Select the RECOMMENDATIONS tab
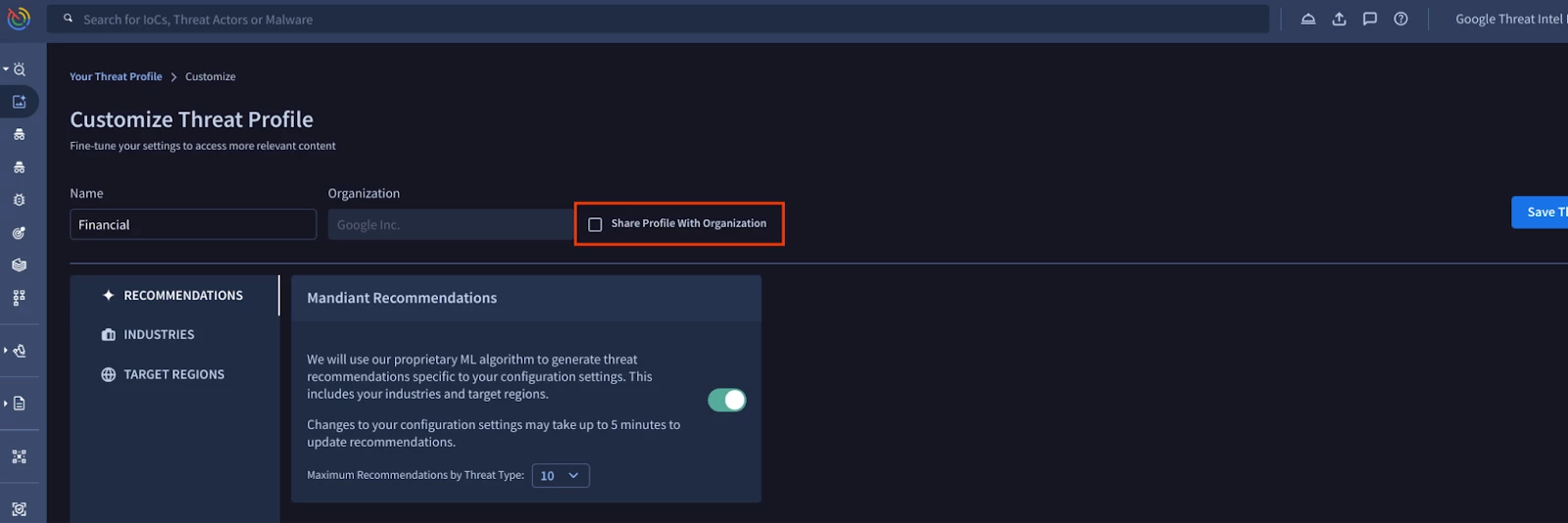The width and height of the screenshot is (1568, 523). tap(174, 295)
